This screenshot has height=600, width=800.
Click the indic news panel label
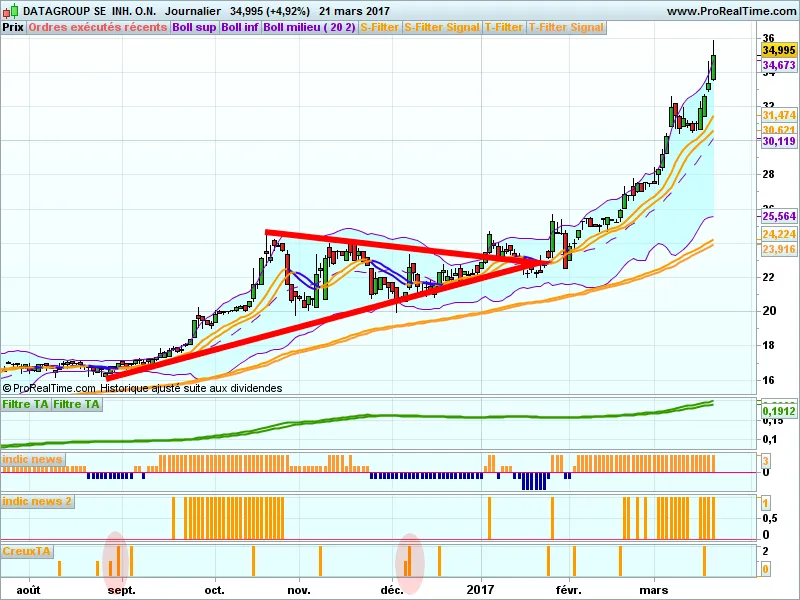coord(33,459)
